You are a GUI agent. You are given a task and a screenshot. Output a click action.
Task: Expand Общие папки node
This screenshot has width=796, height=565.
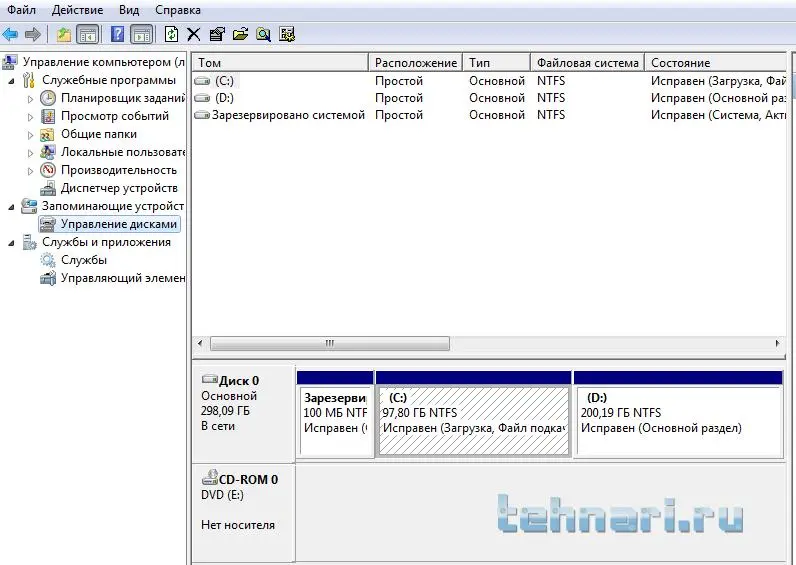(30, 135)
